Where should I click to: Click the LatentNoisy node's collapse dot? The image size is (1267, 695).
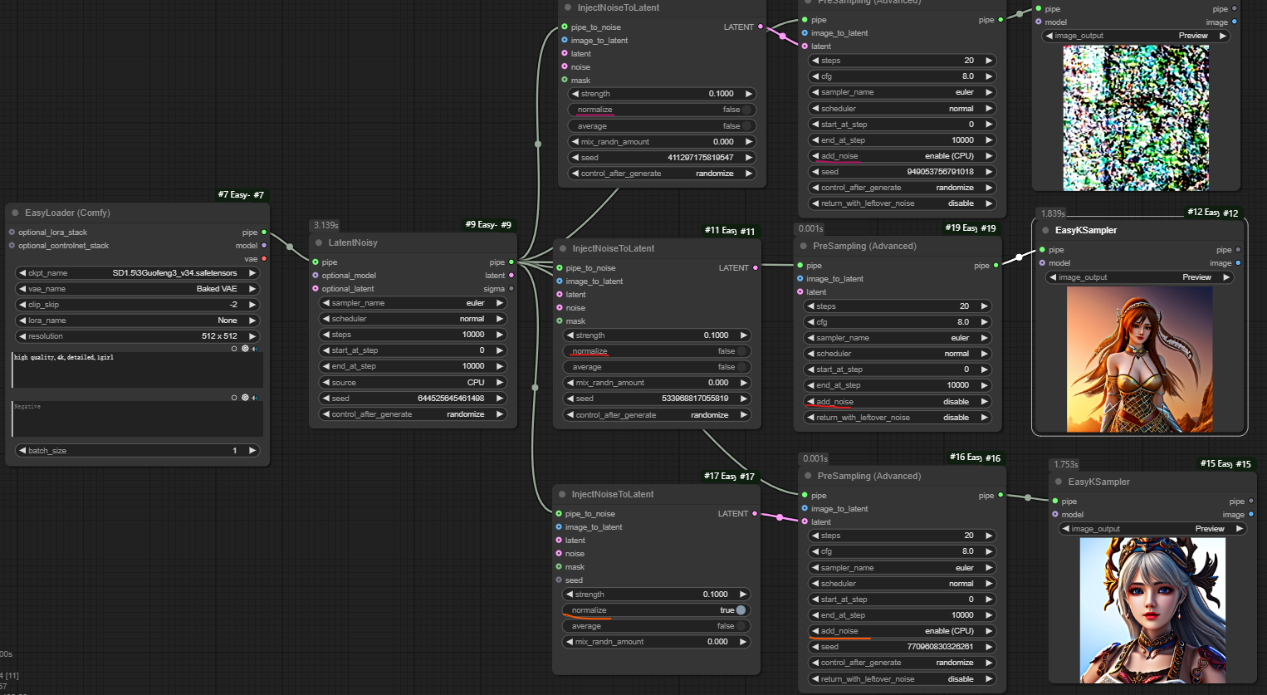pos(319,242)
